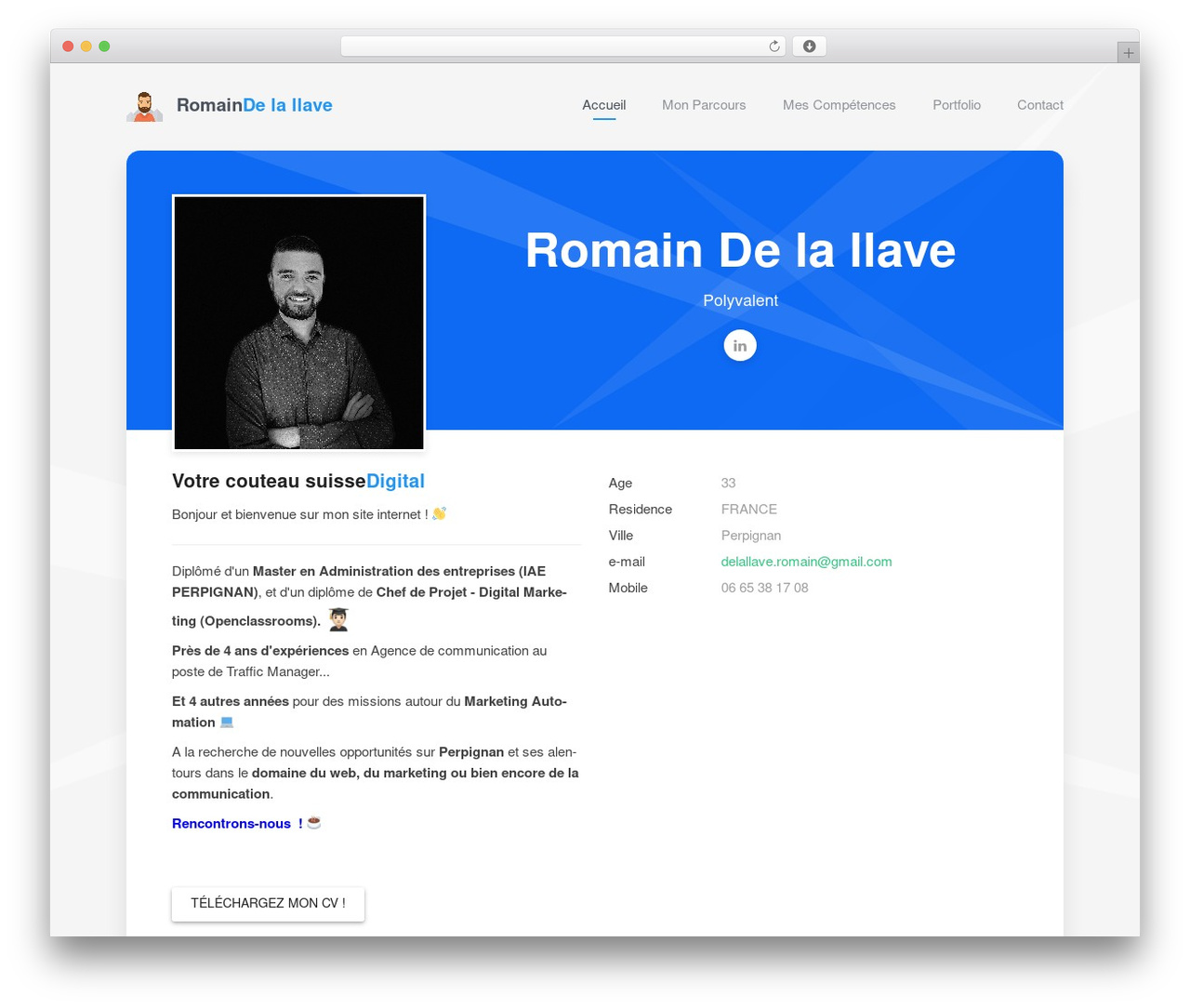
Task: Click the mobile number 06 65 38 17 08
Action: [x=764, y=588]
